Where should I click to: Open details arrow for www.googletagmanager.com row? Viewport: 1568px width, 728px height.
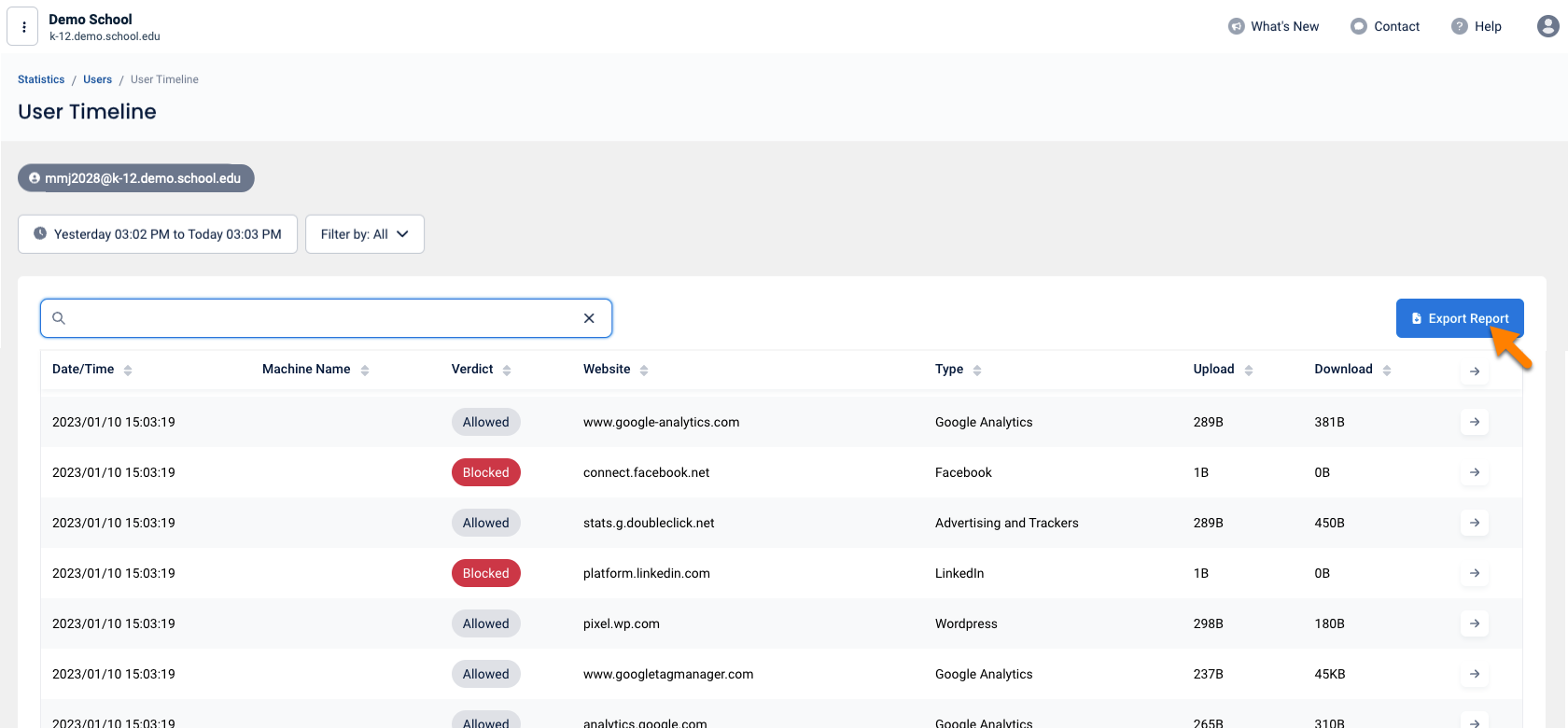1475,674
